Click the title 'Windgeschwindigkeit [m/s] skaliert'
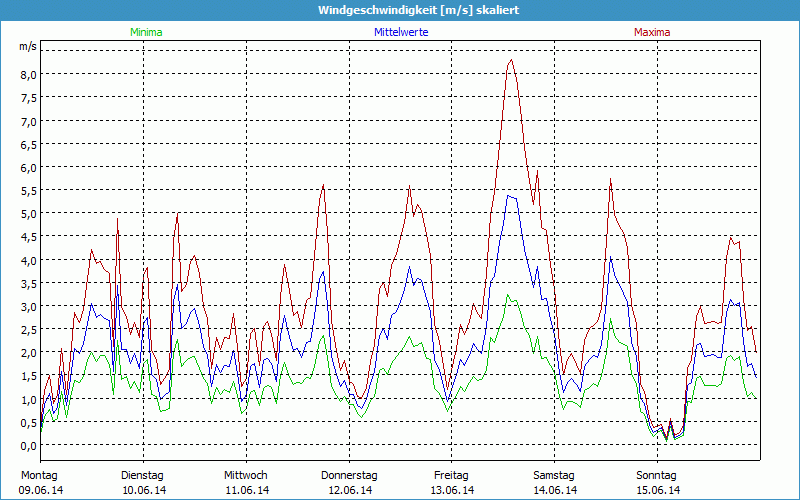The width and height of the screenshot is (800, 500). pos(418,10)
